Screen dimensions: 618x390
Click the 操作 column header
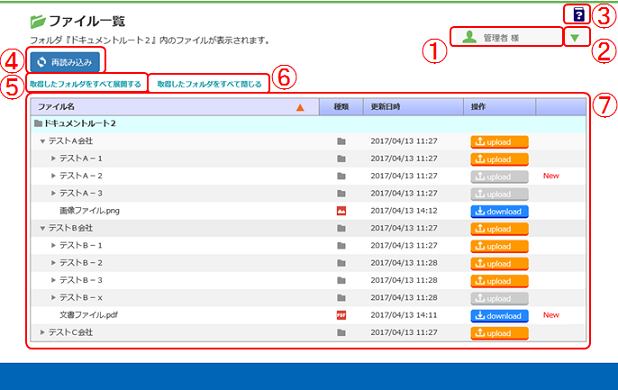point(499,107)
